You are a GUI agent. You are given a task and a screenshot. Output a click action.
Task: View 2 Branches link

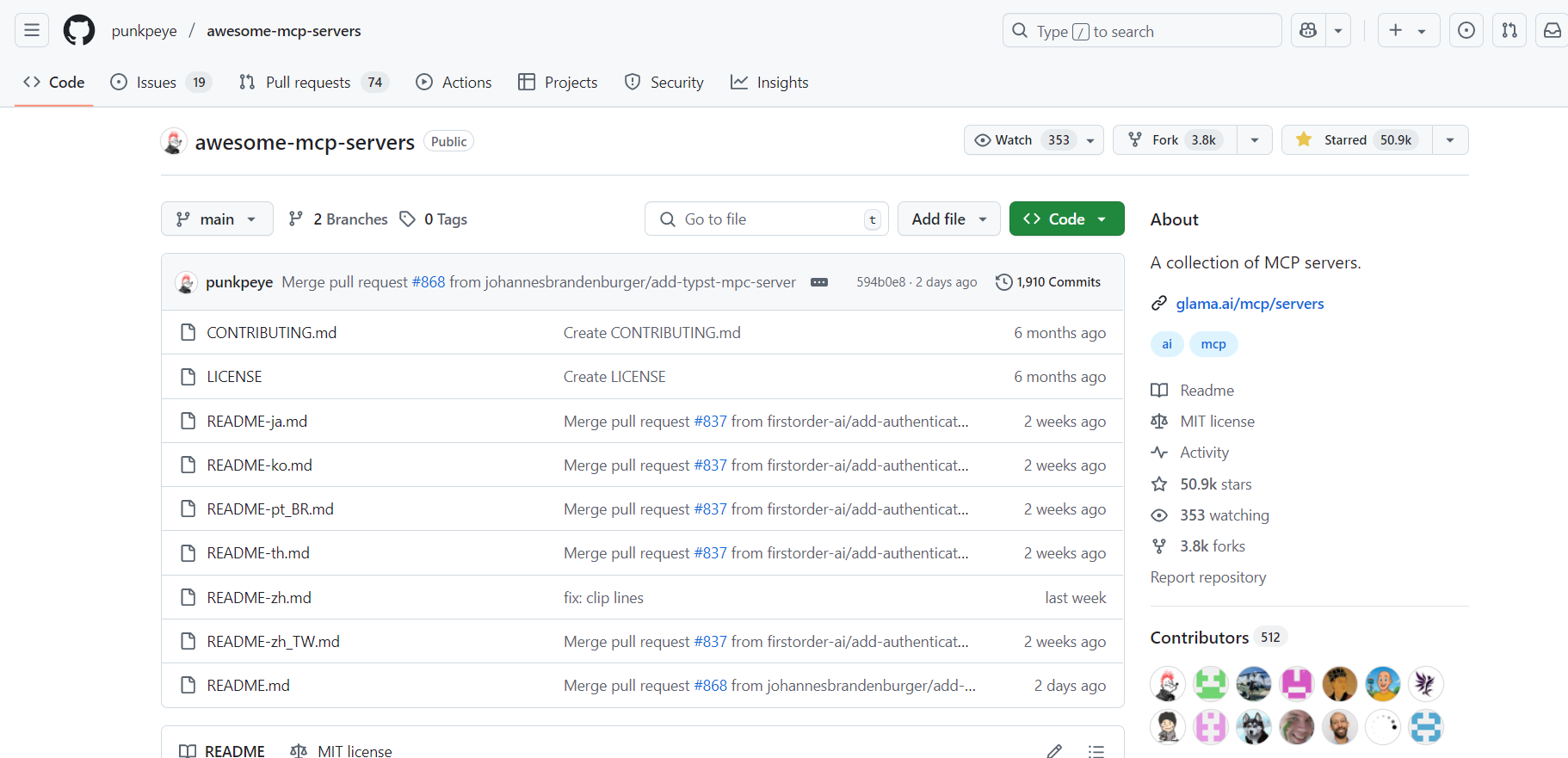click(338, 219)
